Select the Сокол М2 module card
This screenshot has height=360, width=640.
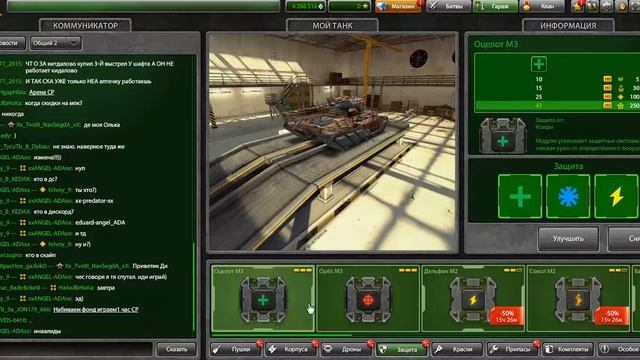pos(578,298)
